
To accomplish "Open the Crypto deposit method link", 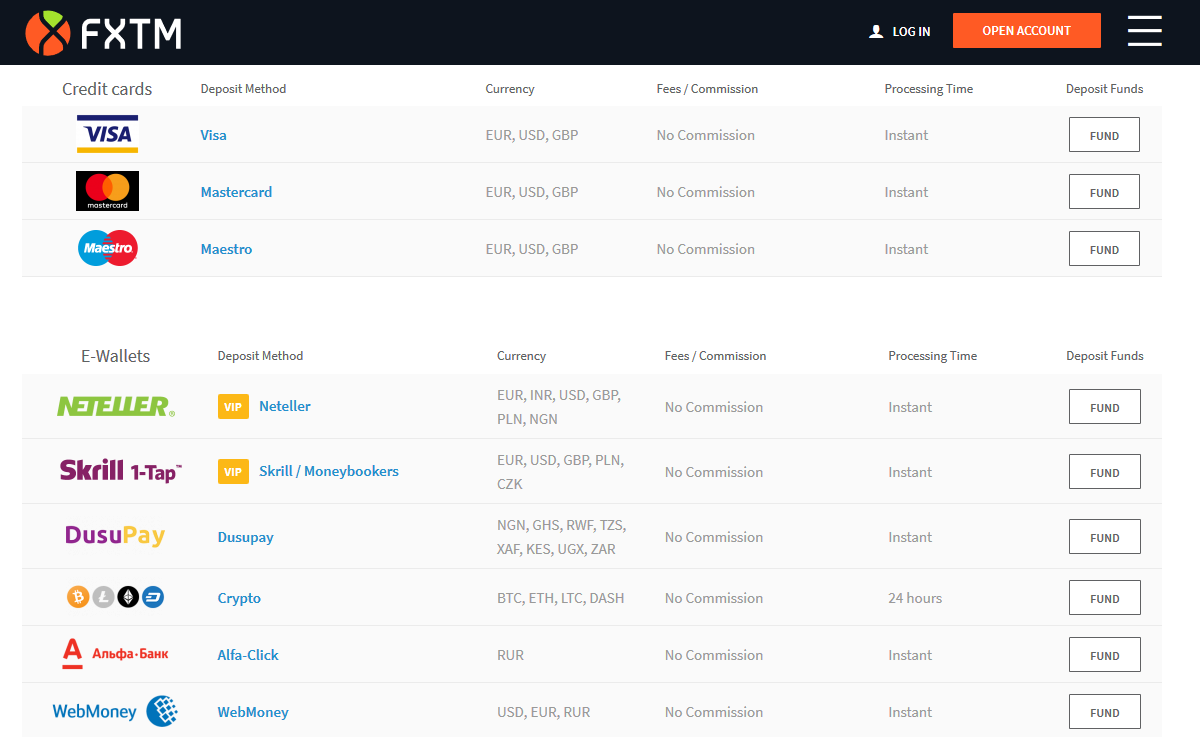I will coord(239,598).
